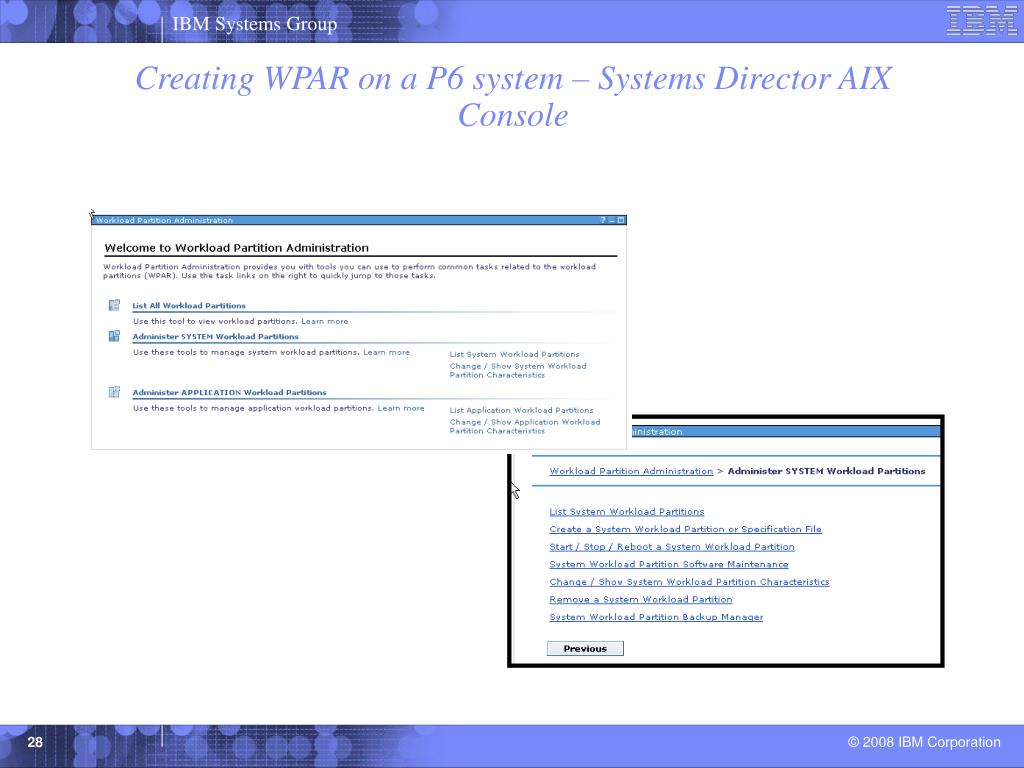The width and height of the screenshot is (1024, 768).
Task: Open System Workload Partition Software Maintenance
Action: click(669, 564)
